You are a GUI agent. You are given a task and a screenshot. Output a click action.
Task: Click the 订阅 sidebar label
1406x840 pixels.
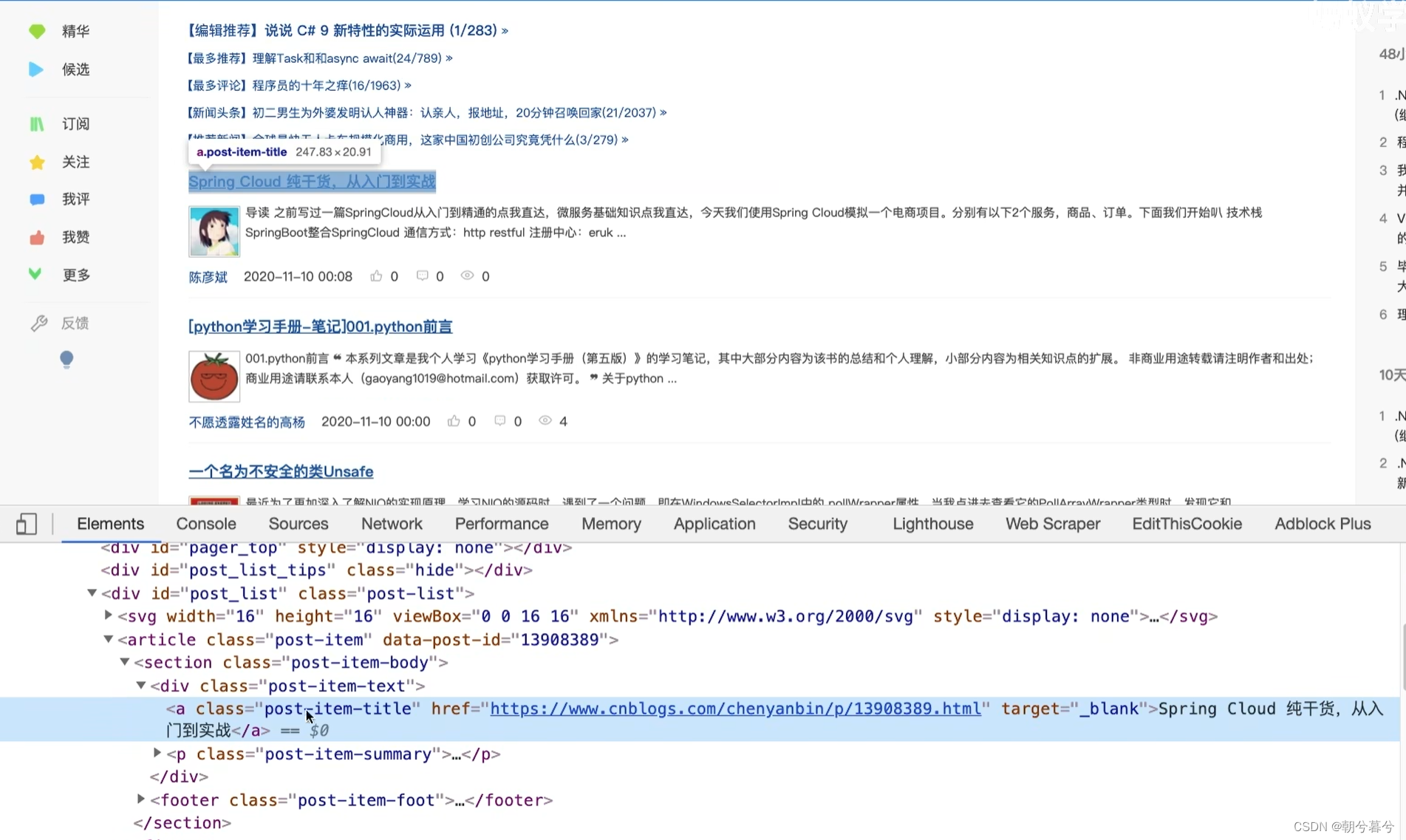pyautogui.click(x=76, y=123)
